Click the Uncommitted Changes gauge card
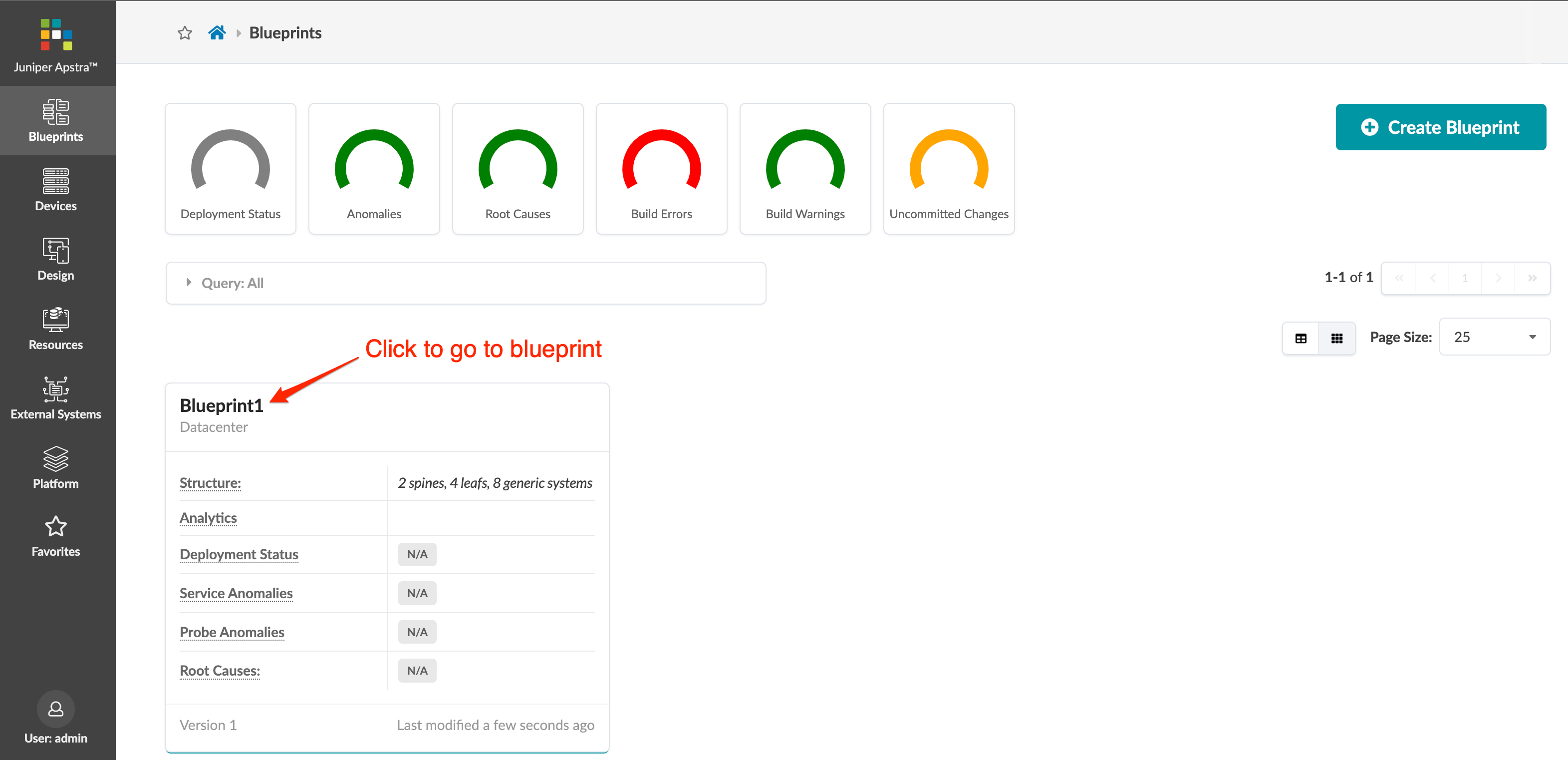The image size is (1568, 760). 948,169
